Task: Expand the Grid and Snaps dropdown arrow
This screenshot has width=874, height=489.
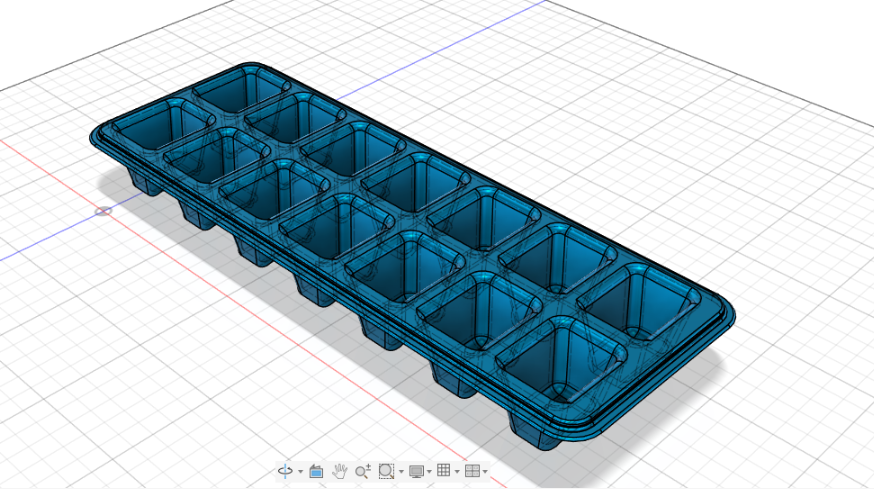Action: pyautogui.click(x=457, y=472)
